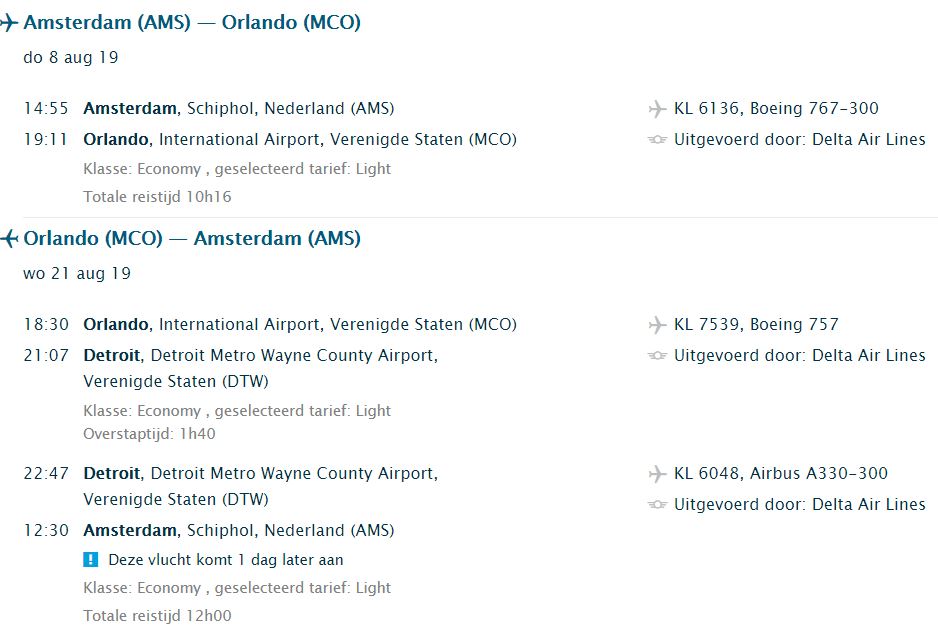Click the plane icon next to KL 6048
938x630 pixels.
tap(657, 474)
